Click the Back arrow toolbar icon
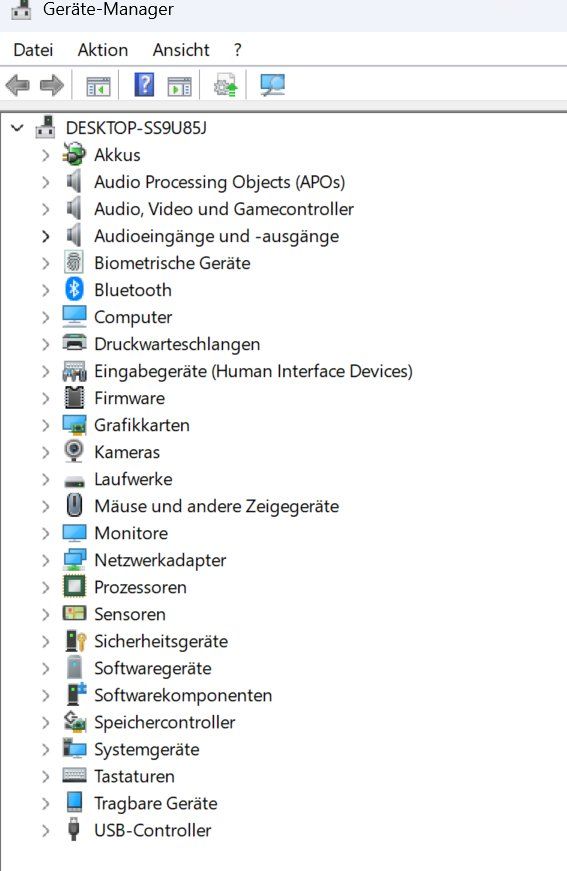567x871 pixels. (17, 86)
